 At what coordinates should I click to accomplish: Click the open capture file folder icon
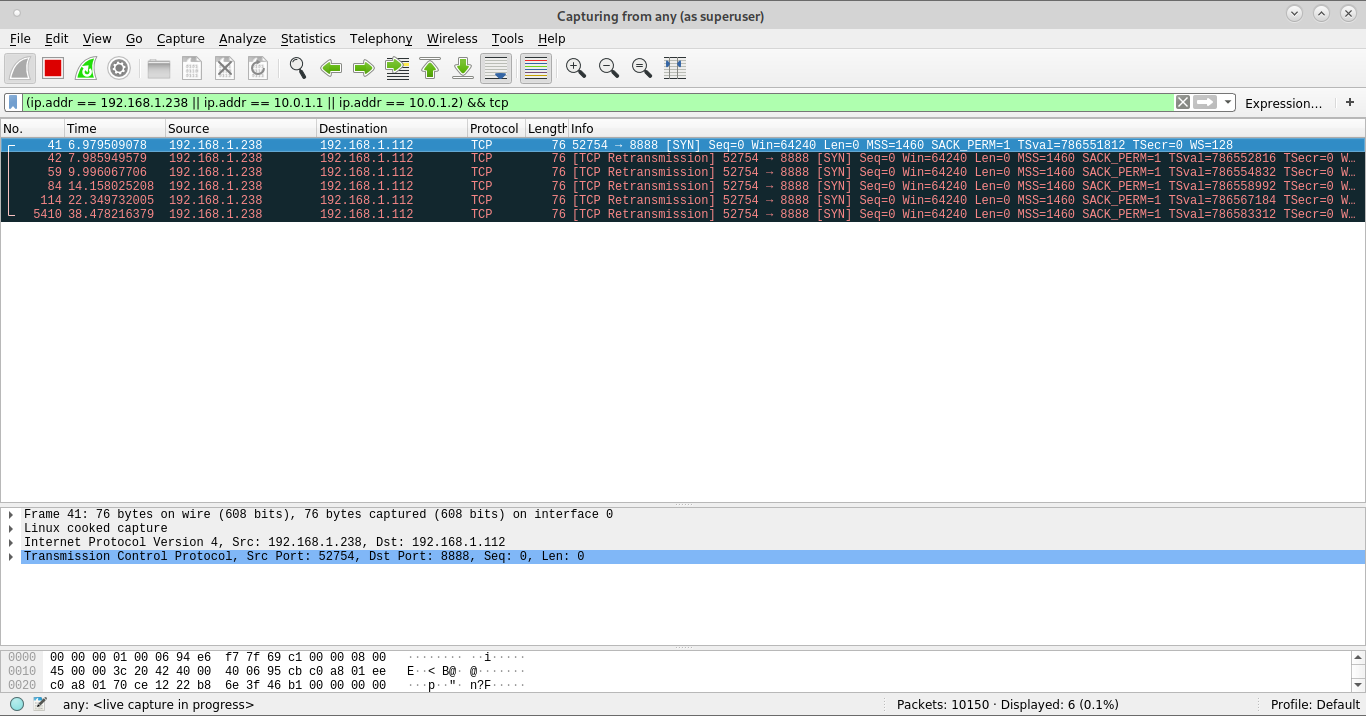click(159, 68)
